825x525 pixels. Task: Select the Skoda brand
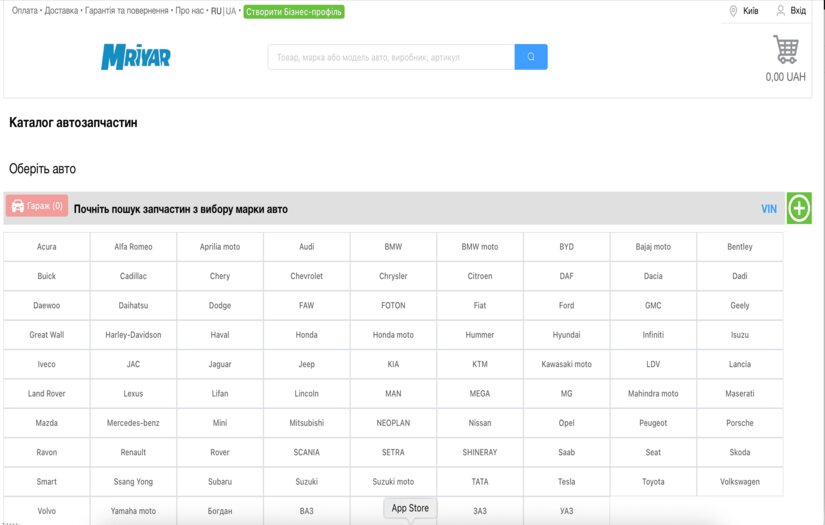740,453
